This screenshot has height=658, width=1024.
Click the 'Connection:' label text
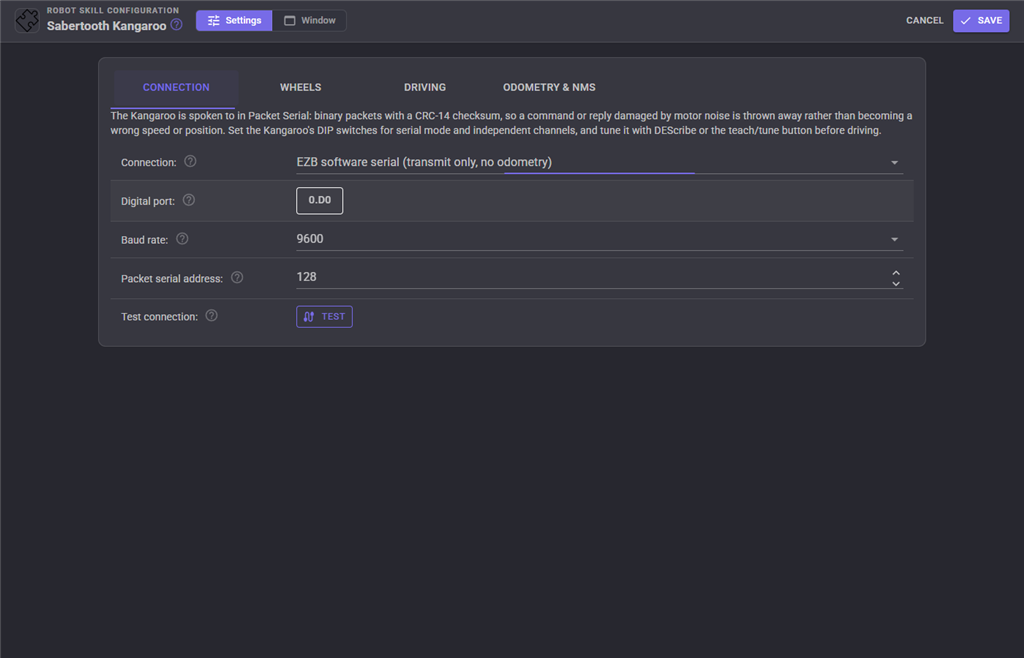[148, 163]
